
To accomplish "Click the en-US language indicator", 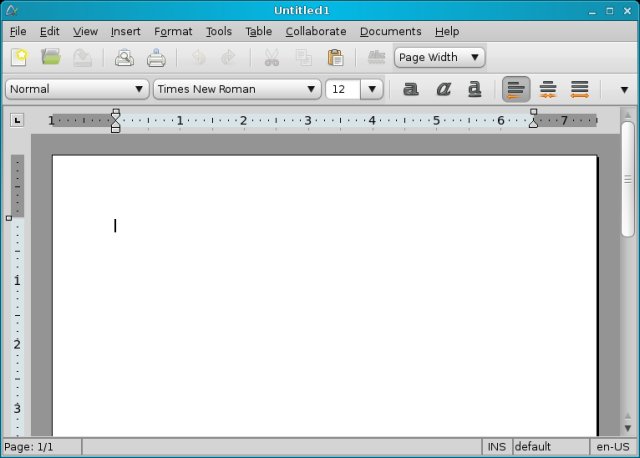I will coord(613,447).
